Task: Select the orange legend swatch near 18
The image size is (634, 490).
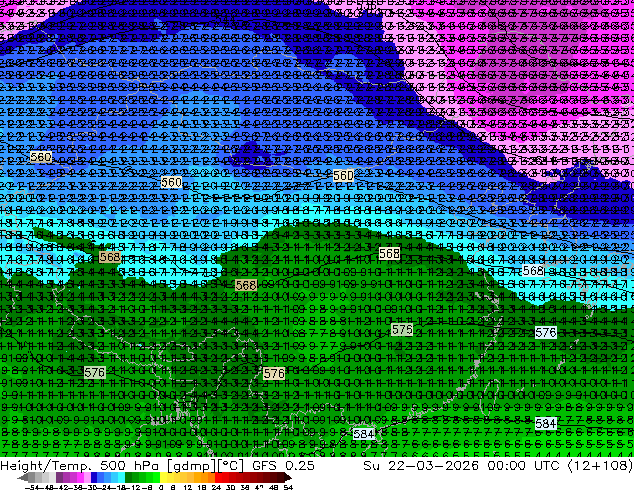Action: (205, 477)
